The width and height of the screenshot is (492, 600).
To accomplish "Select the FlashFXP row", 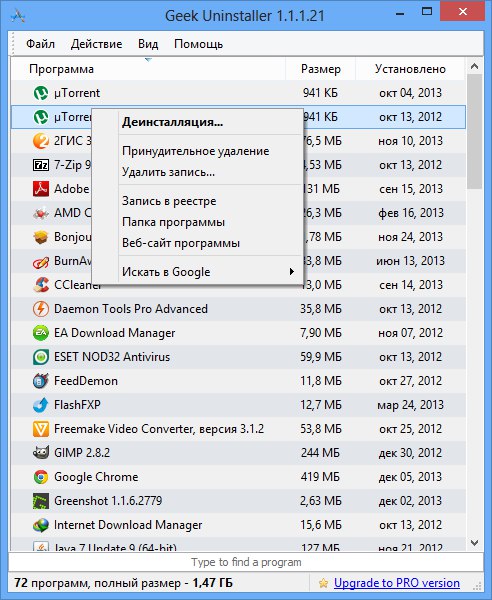I will 238,405.
